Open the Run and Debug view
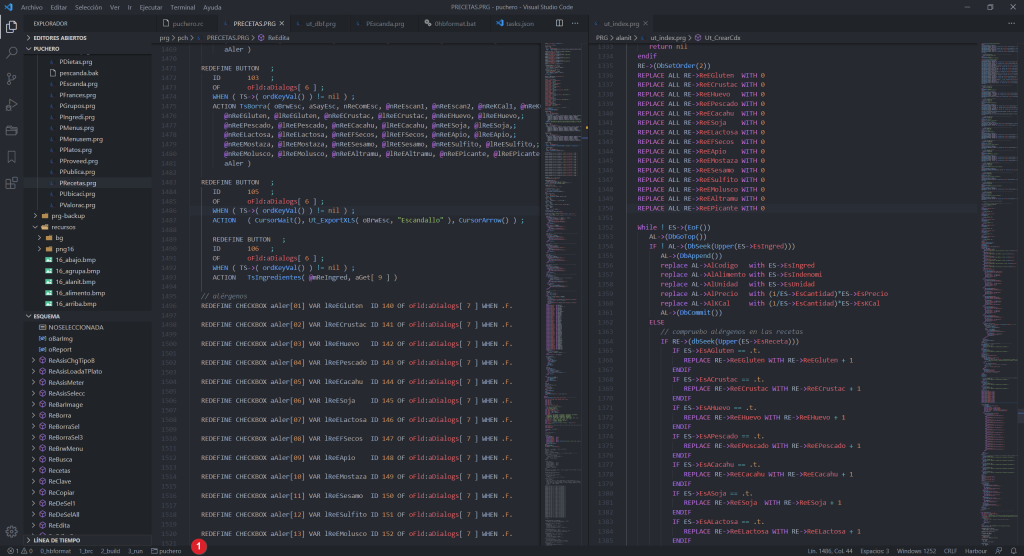This screenshot has height=556, width=1024. [x=12, y=104]
